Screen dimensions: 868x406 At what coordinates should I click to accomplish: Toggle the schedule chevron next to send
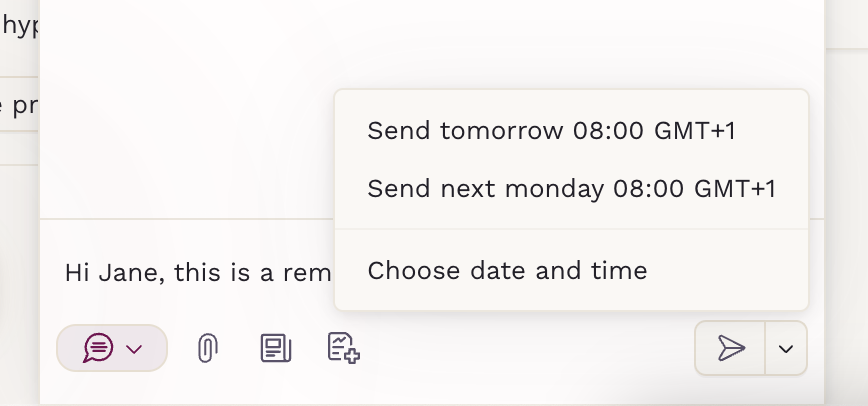point(786,349)
